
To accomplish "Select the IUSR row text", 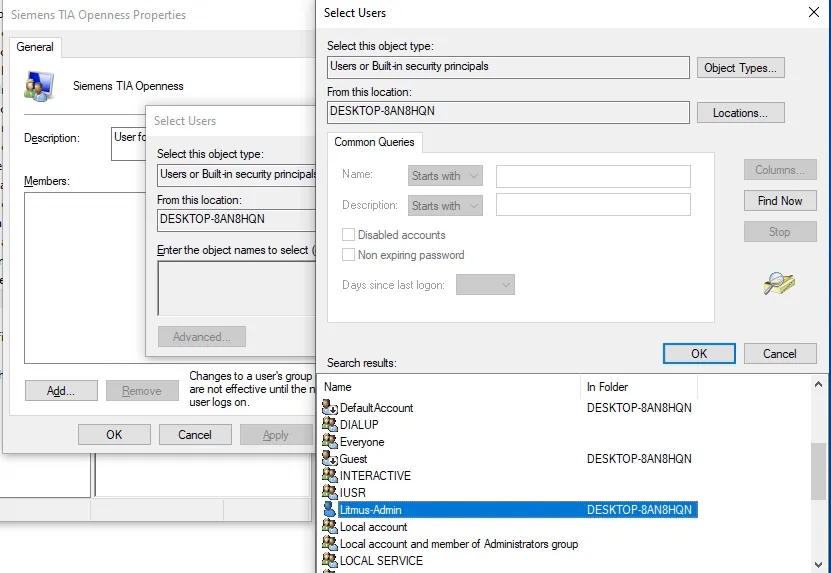I will click(x=353, y=492).
